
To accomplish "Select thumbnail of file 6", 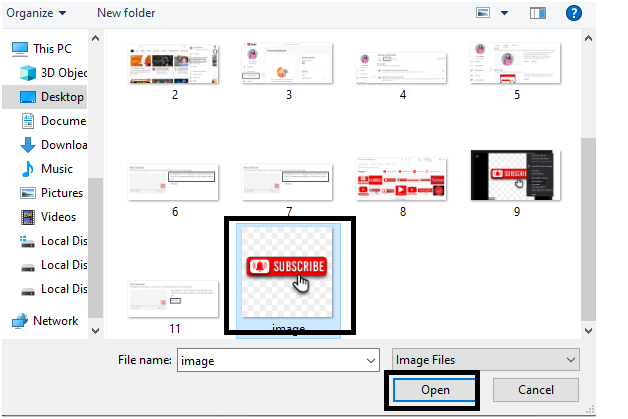I will (x=173, y=182).
